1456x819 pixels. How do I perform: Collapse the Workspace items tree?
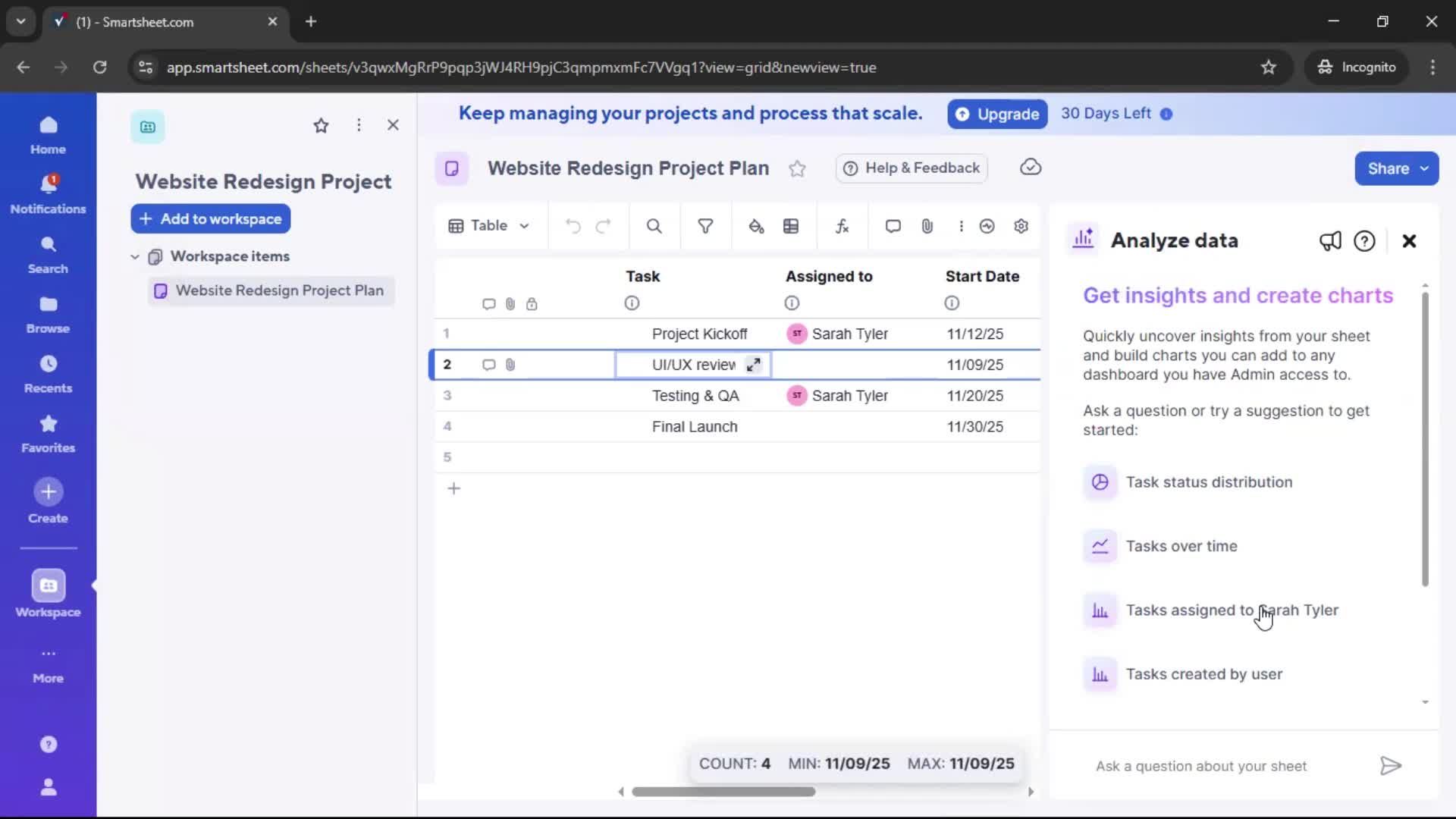coord(135,256)
